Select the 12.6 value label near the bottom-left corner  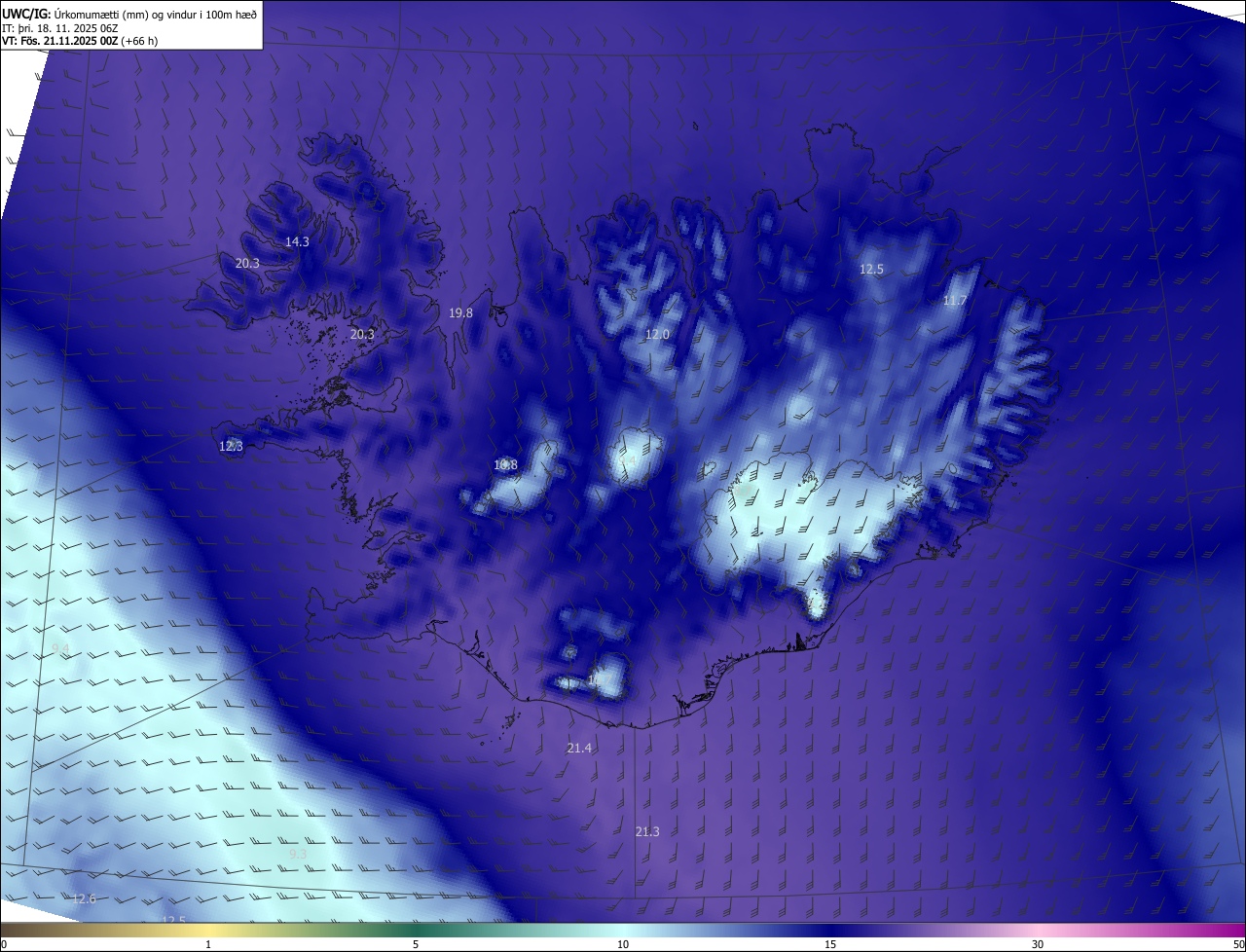click(x=85, y=898)
